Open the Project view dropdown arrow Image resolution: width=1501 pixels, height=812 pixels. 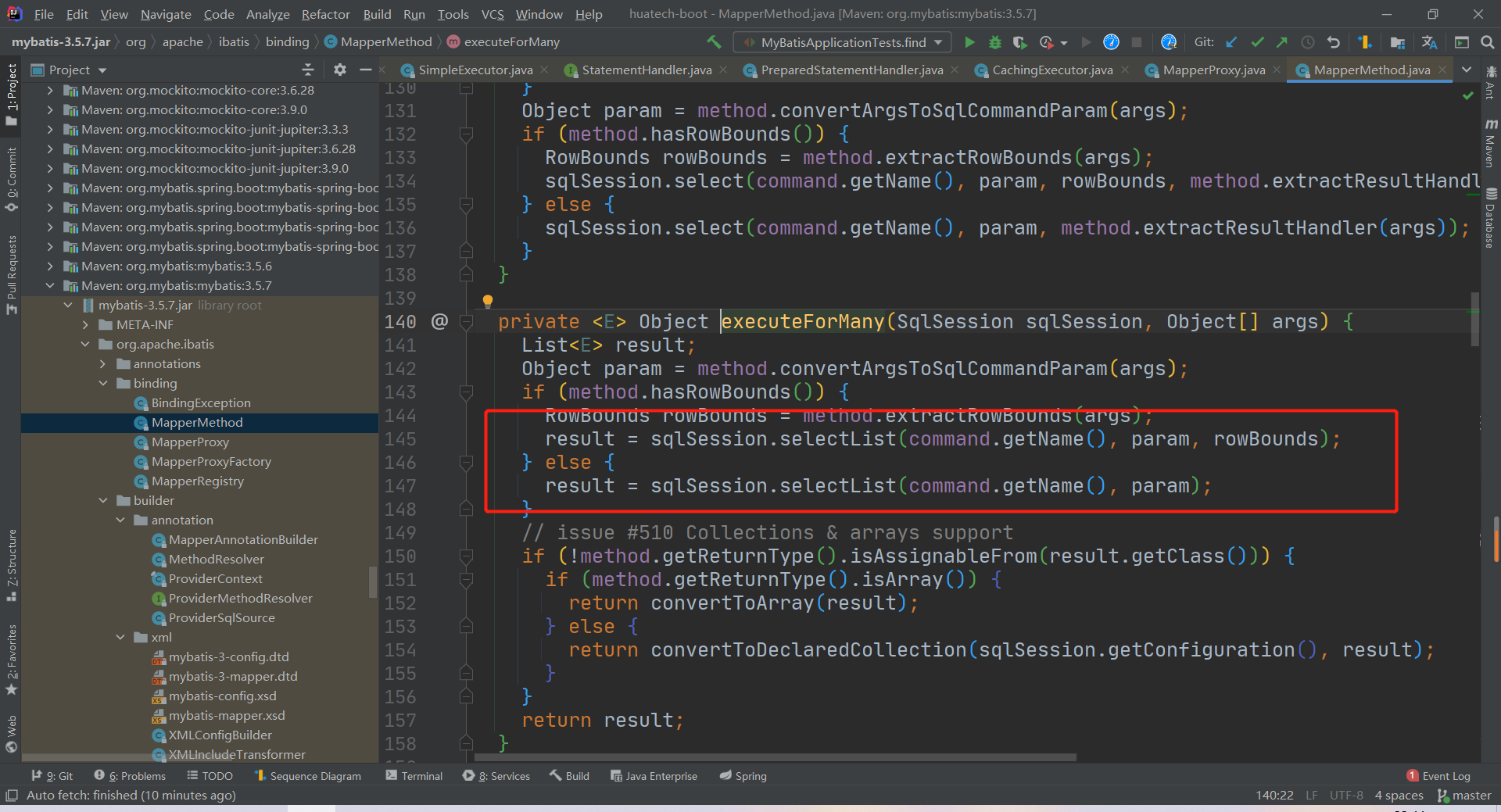pyautogui.click(x=102, y=70)
